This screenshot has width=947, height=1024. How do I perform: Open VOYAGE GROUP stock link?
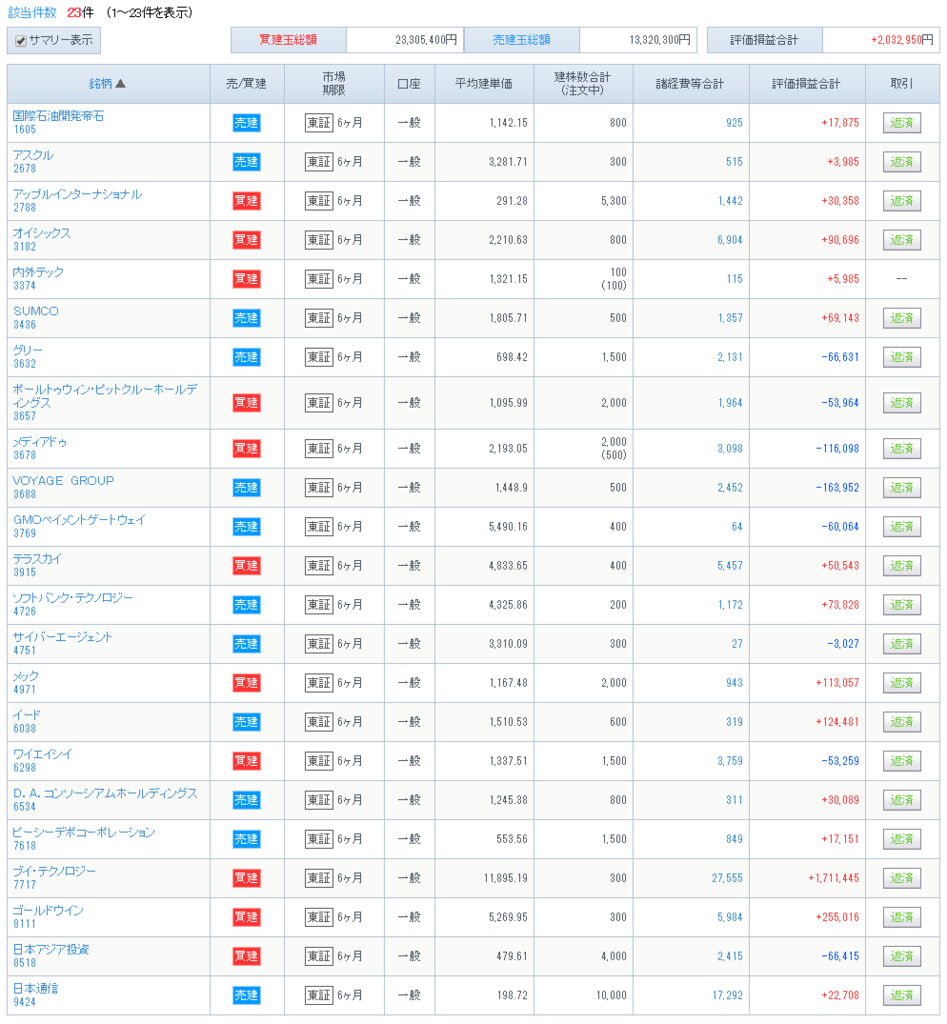(63, 481)
